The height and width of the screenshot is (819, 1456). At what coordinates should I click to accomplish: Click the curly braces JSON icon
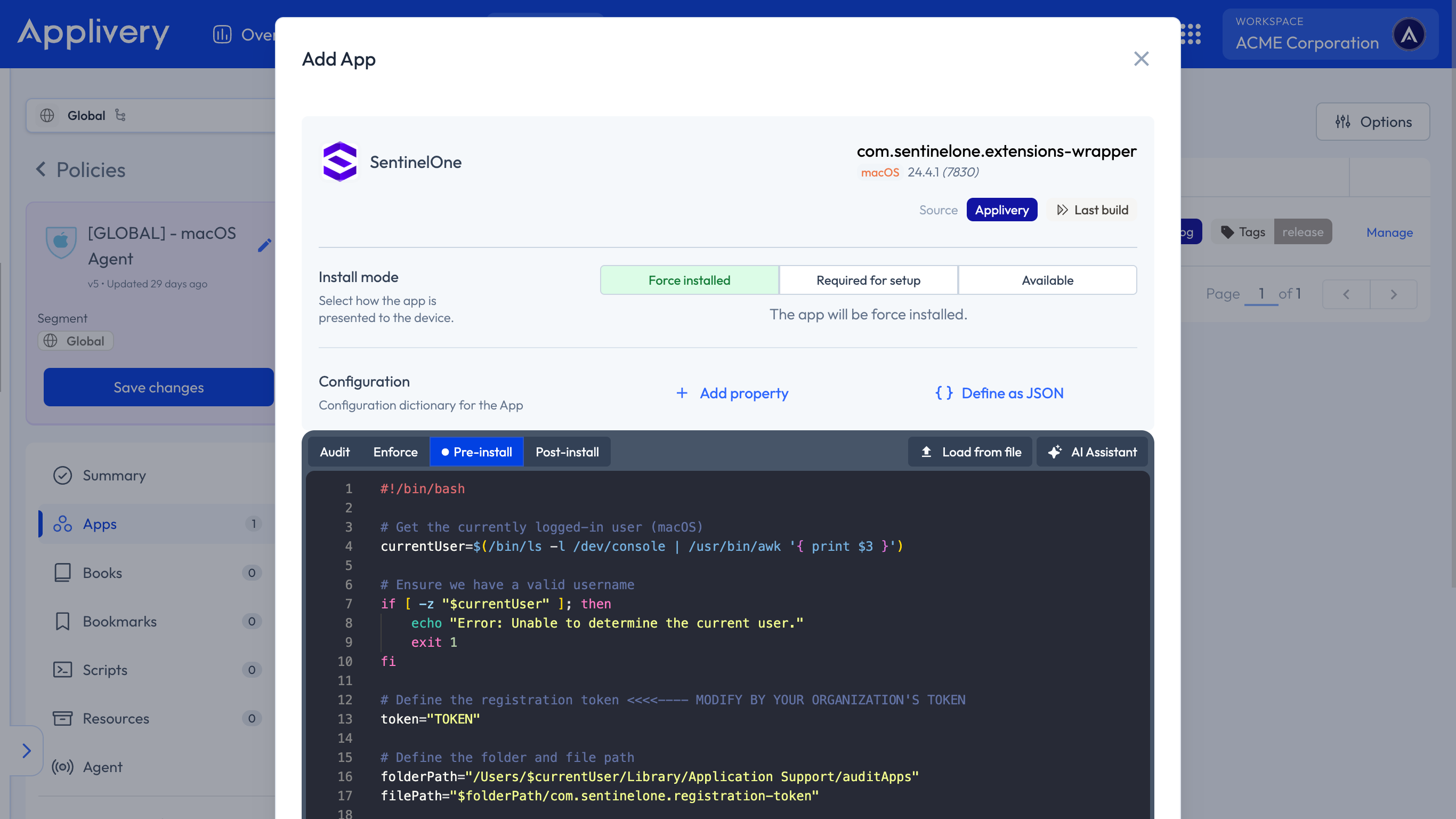point(944,393)
